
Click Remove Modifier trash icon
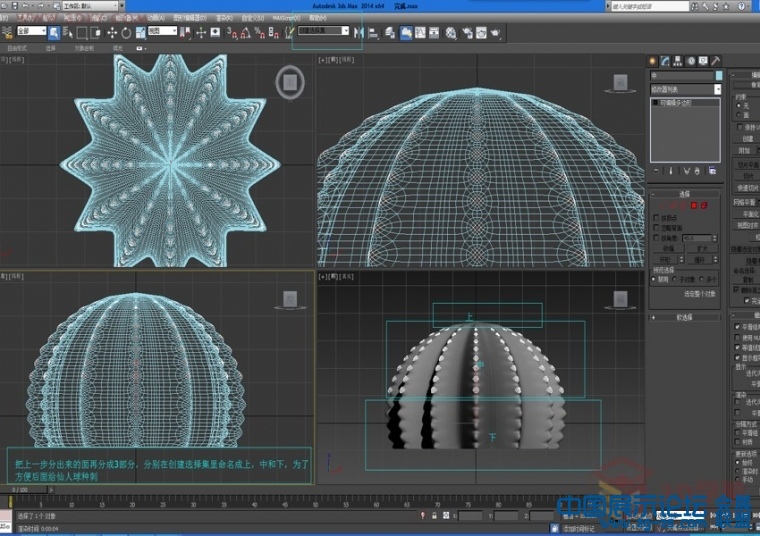coord(697,171)
